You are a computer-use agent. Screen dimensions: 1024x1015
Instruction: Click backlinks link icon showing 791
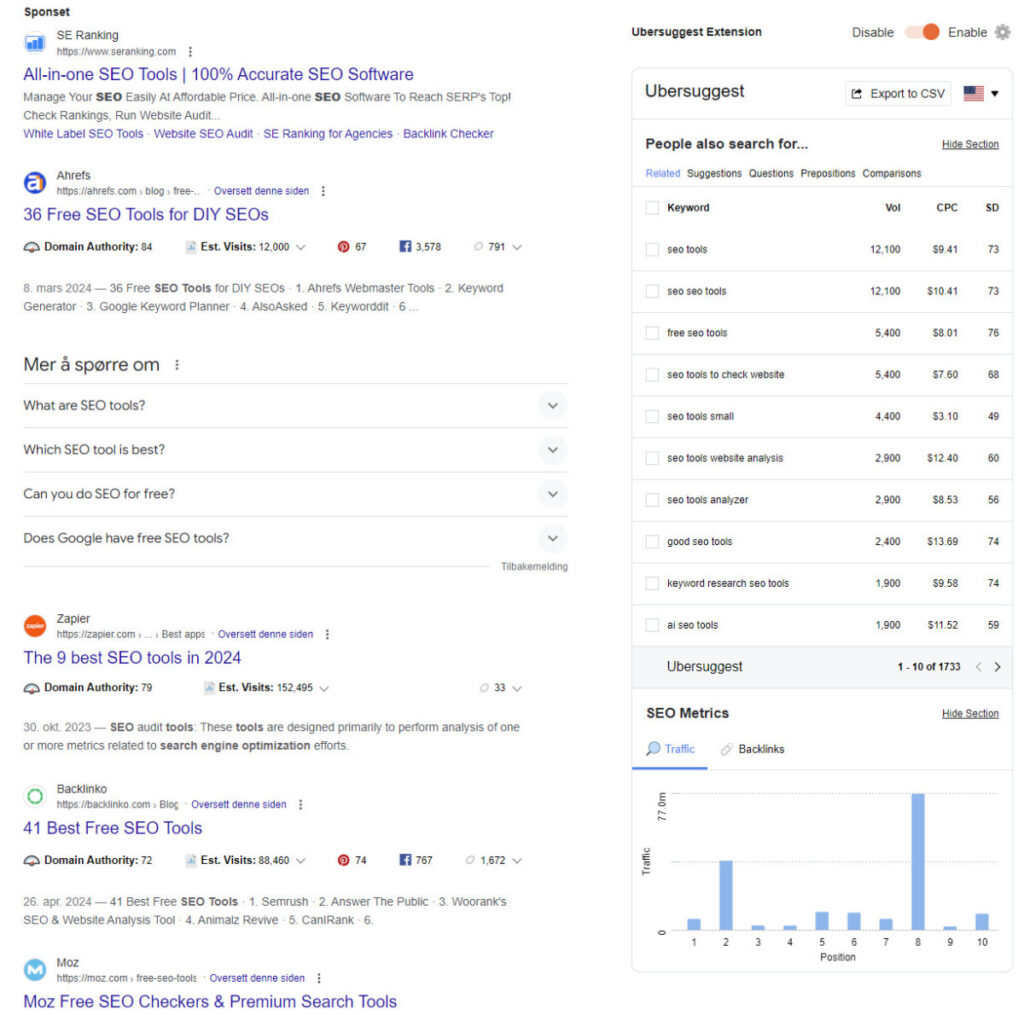[x=478, y=247]
